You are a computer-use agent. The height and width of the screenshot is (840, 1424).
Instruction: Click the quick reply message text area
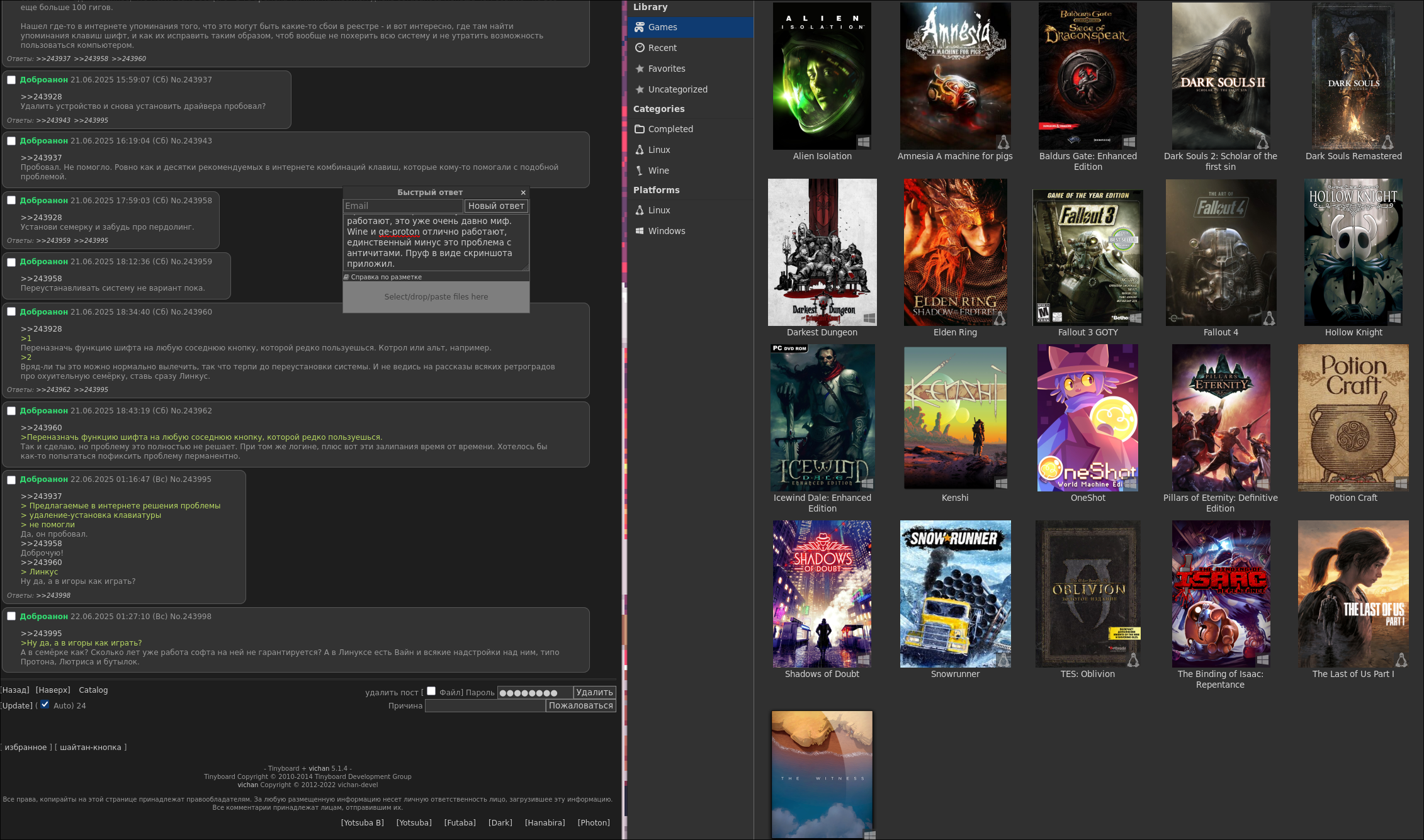click(x=436, y=242)
